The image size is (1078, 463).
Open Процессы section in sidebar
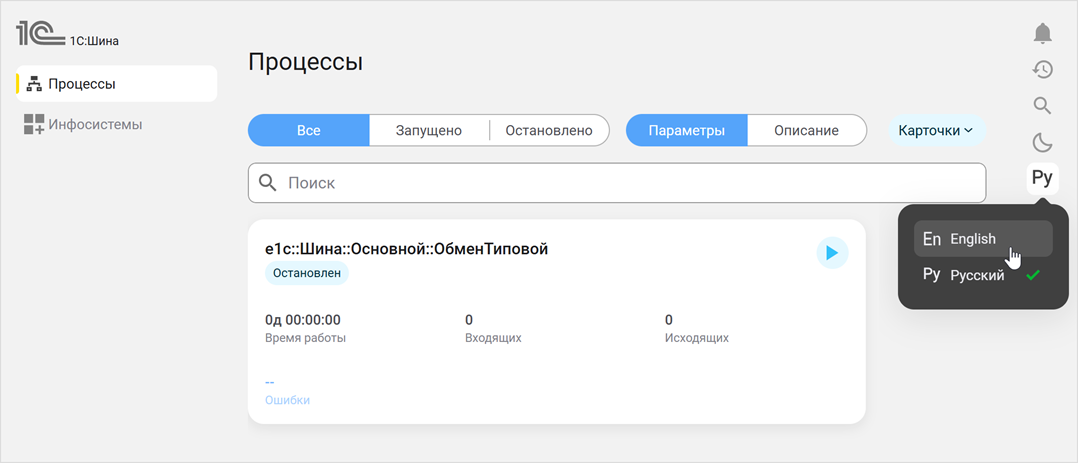pyautogui.click(x=117, y=84)
